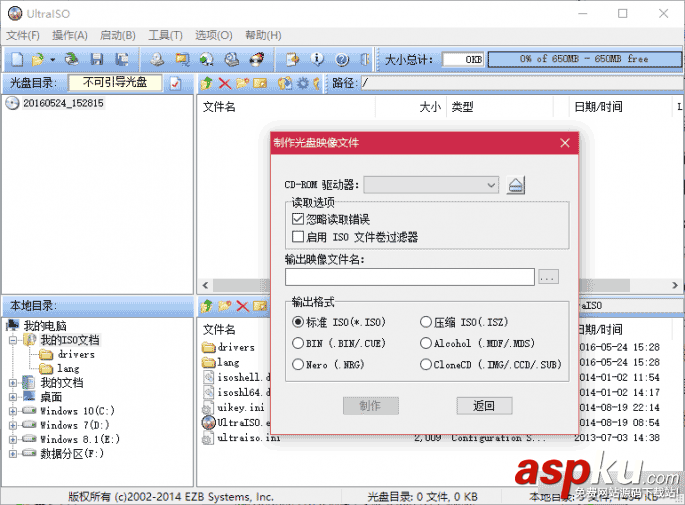
Task: Click the 返回 button in dialog
Action: tap(484, 406)
